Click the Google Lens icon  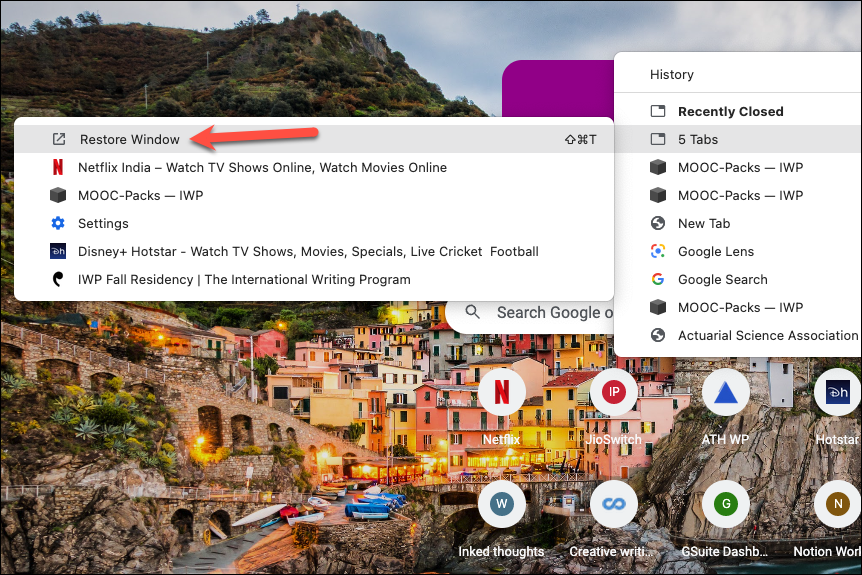(658, 251)
